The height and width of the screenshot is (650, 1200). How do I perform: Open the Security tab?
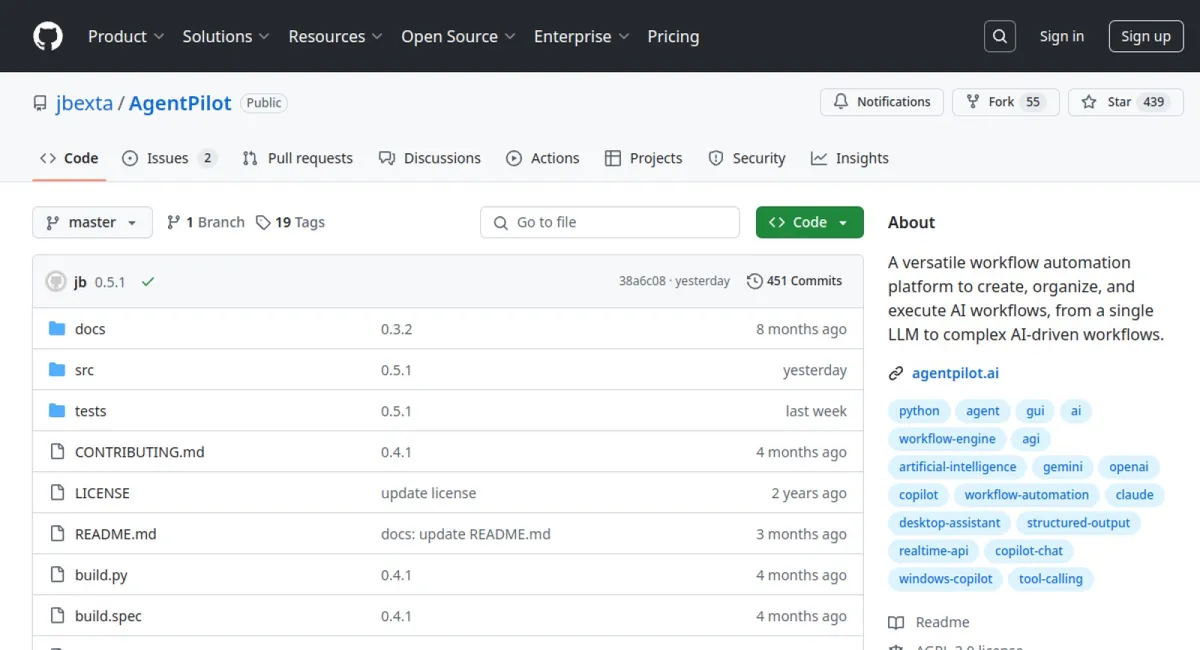tap(747, 158)
